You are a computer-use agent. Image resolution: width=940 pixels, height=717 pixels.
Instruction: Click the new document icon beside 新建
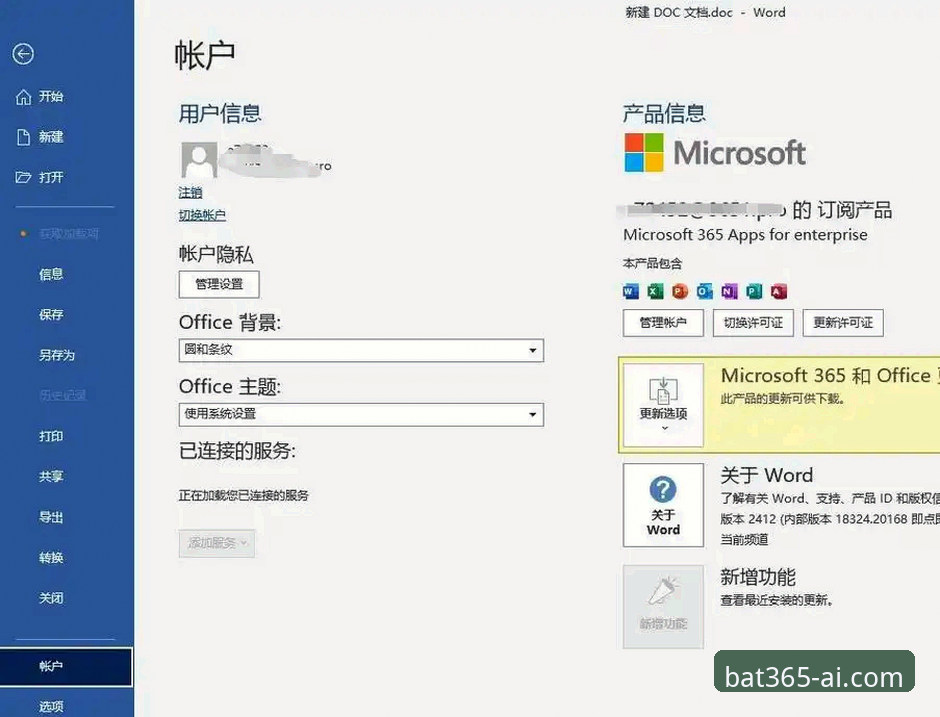23,137
